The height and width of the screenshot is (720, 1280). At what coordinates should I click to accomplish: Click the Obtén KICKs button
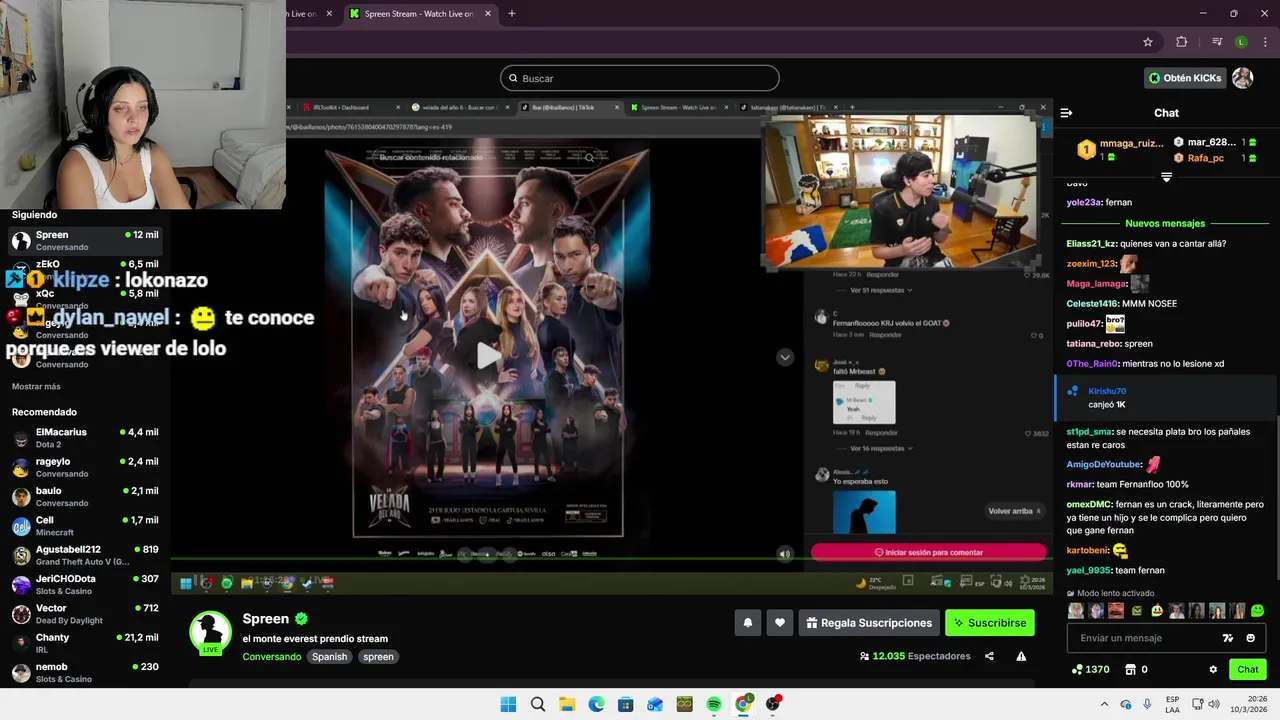click(1185, 78)
